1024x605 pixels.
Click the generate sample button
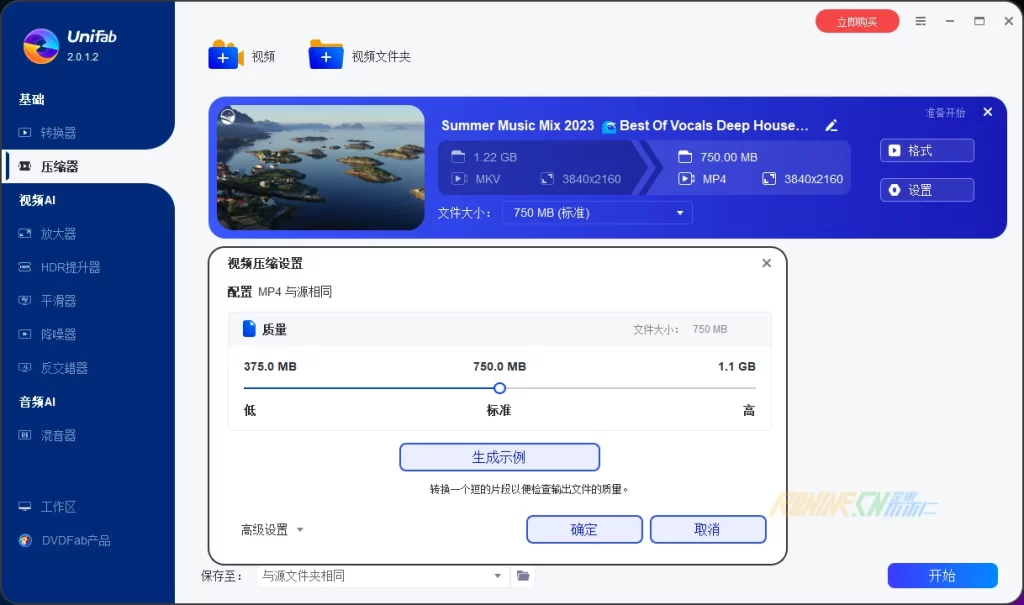pos(499,458)
